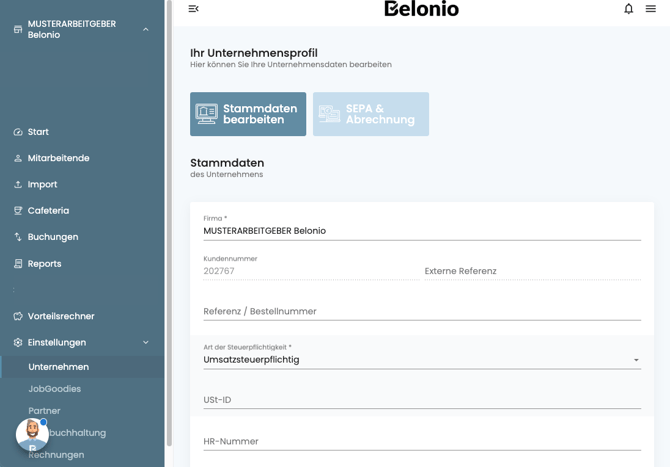Click the sidebar vertical scrollbar
The width and height of the screenshot is (670, 467).
pyautogui.click(x=169, y=222)
